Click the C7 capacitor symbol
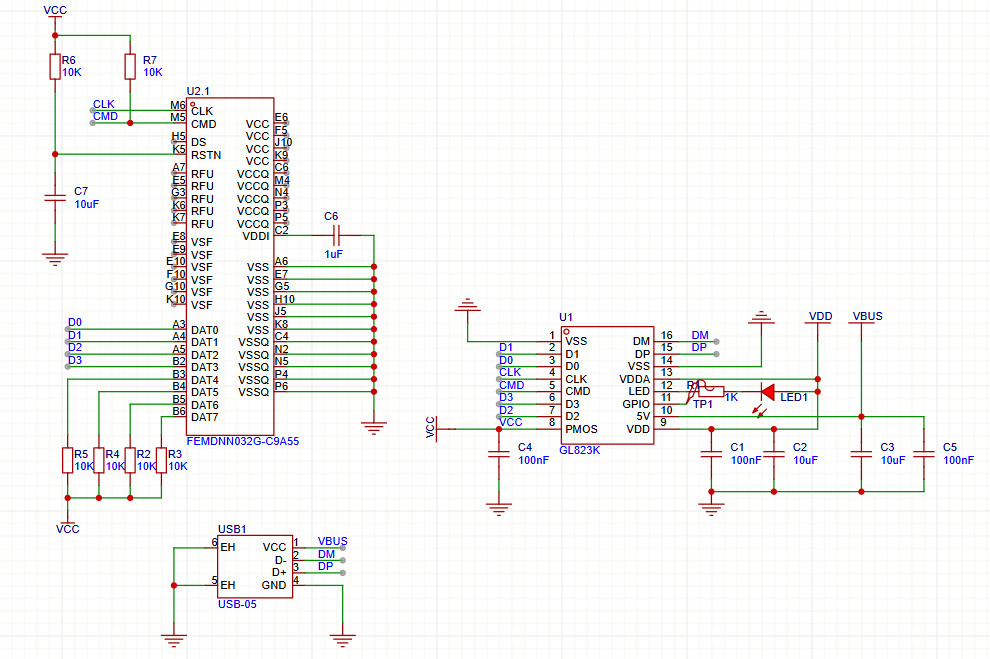This screenshot has height=659, width=990. 55,198
